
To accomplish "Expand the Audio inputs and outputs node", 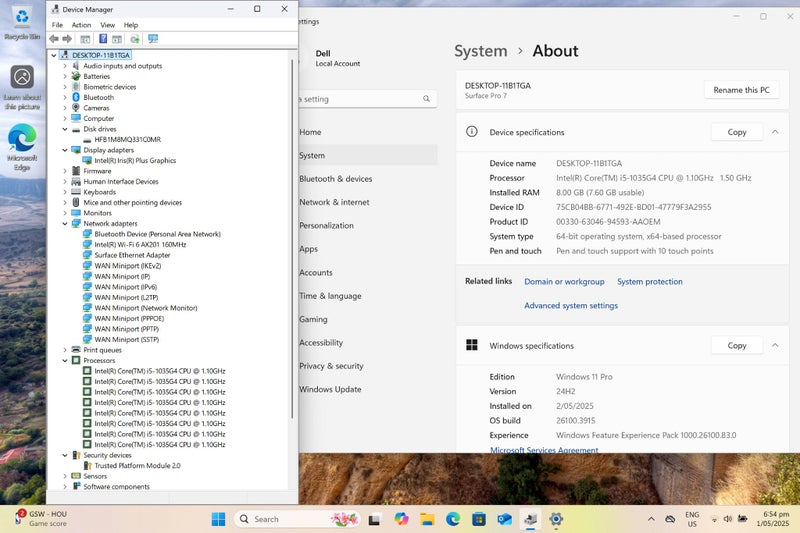I will (65, 66).
